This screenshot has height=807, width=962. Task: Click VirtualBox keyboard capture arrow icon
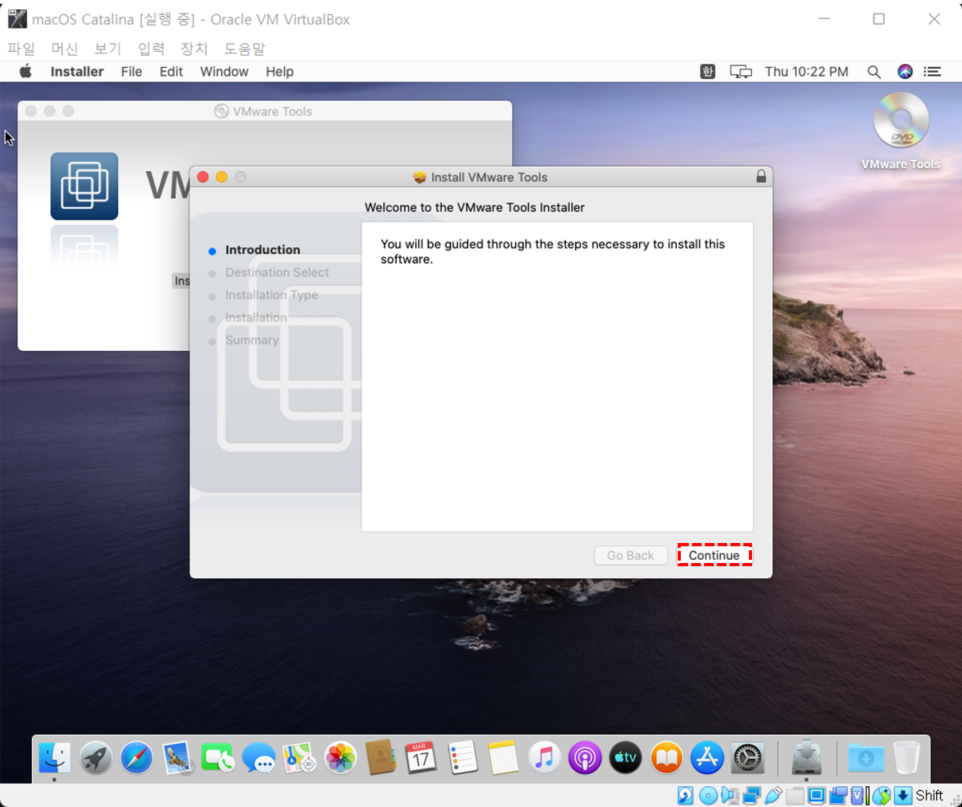[903, 795]
